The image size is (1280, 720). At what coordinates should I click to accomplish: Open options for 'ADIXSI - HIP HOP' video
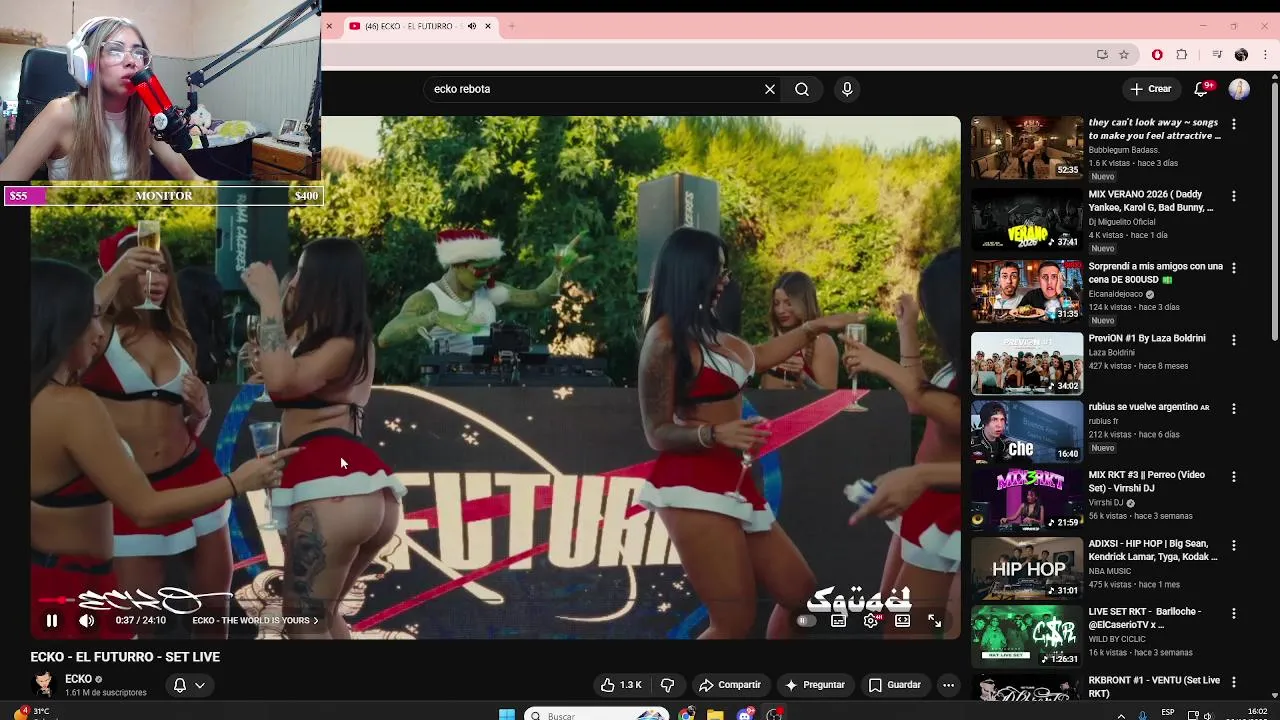(1234, 546)
